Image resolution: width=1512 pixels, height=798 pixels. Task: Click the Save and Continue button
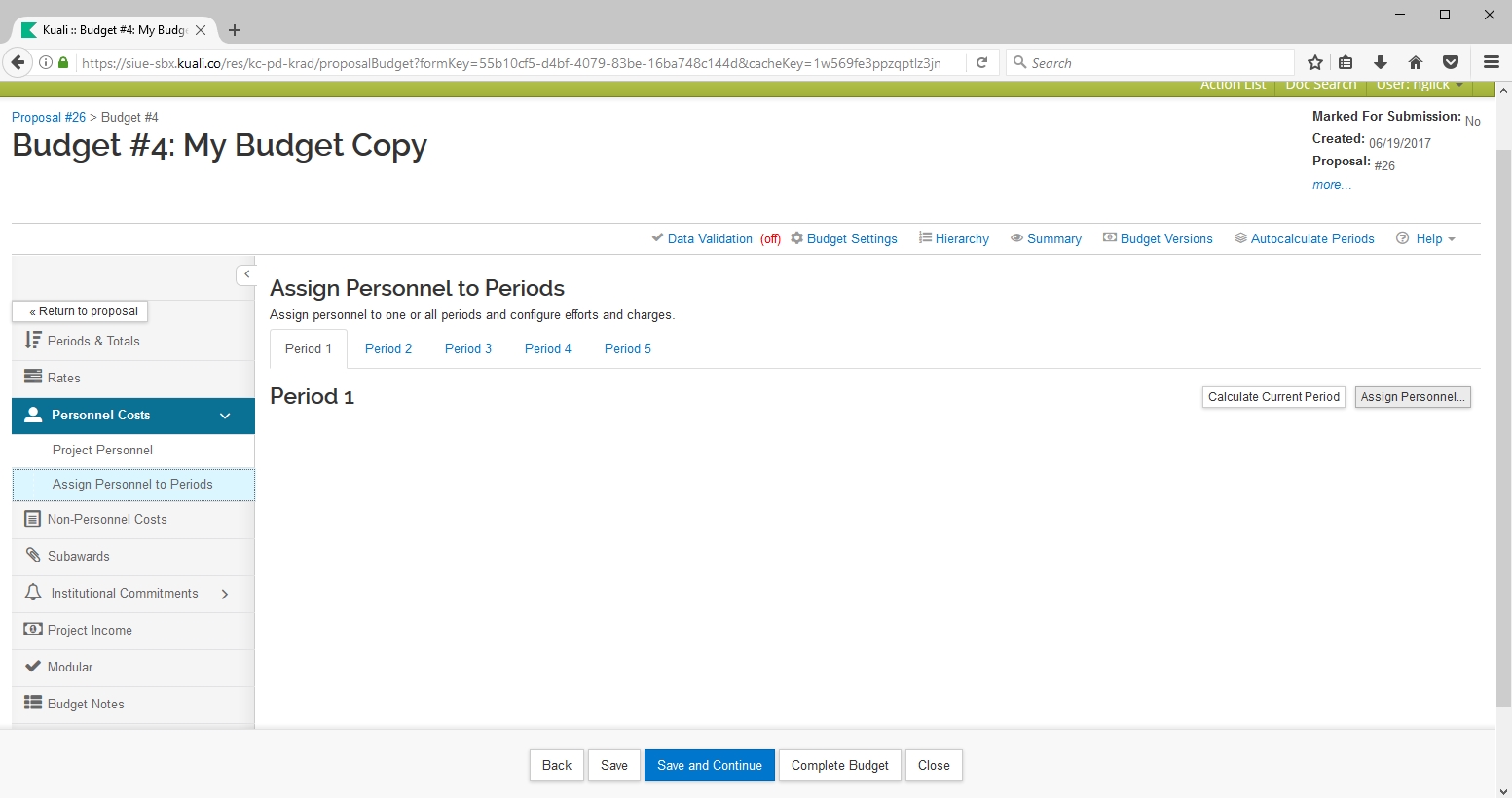(x=709, y=766)
